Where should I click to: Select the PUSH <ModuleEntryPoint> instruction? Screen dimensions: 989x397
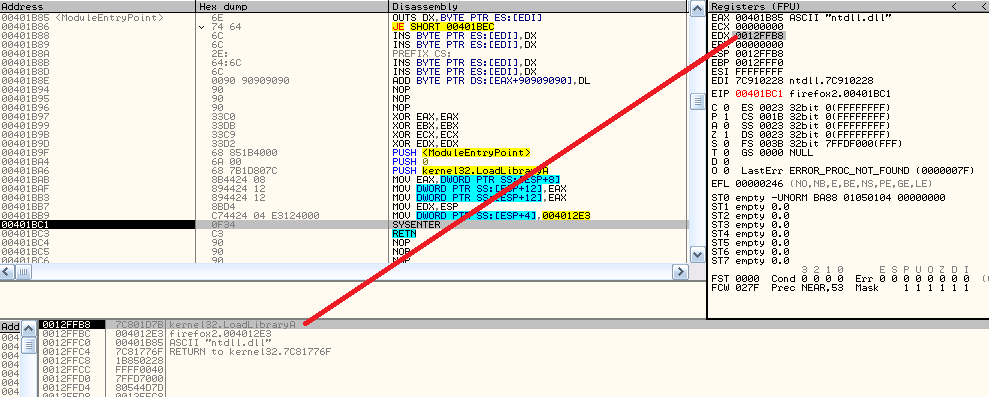coord(461,153)
